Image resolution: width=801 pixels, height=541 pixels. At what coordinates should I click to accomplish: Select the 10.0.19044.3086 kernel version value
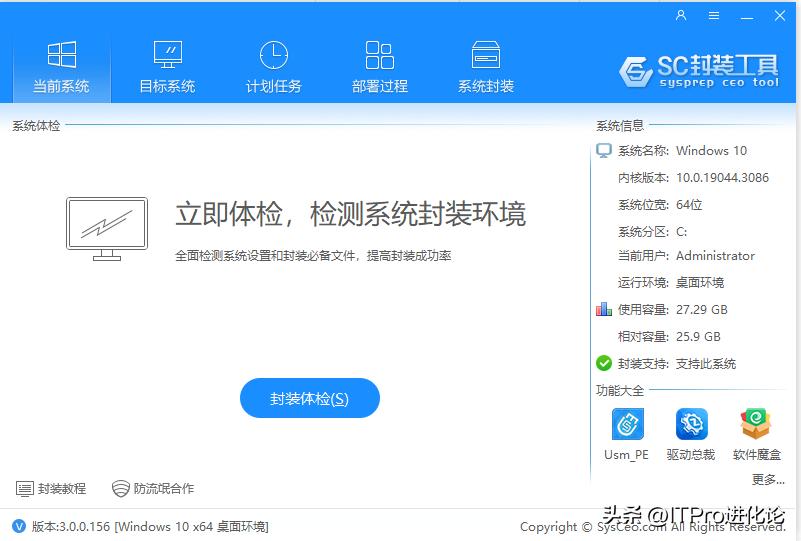pyautogui.click(x=722, y=178)
